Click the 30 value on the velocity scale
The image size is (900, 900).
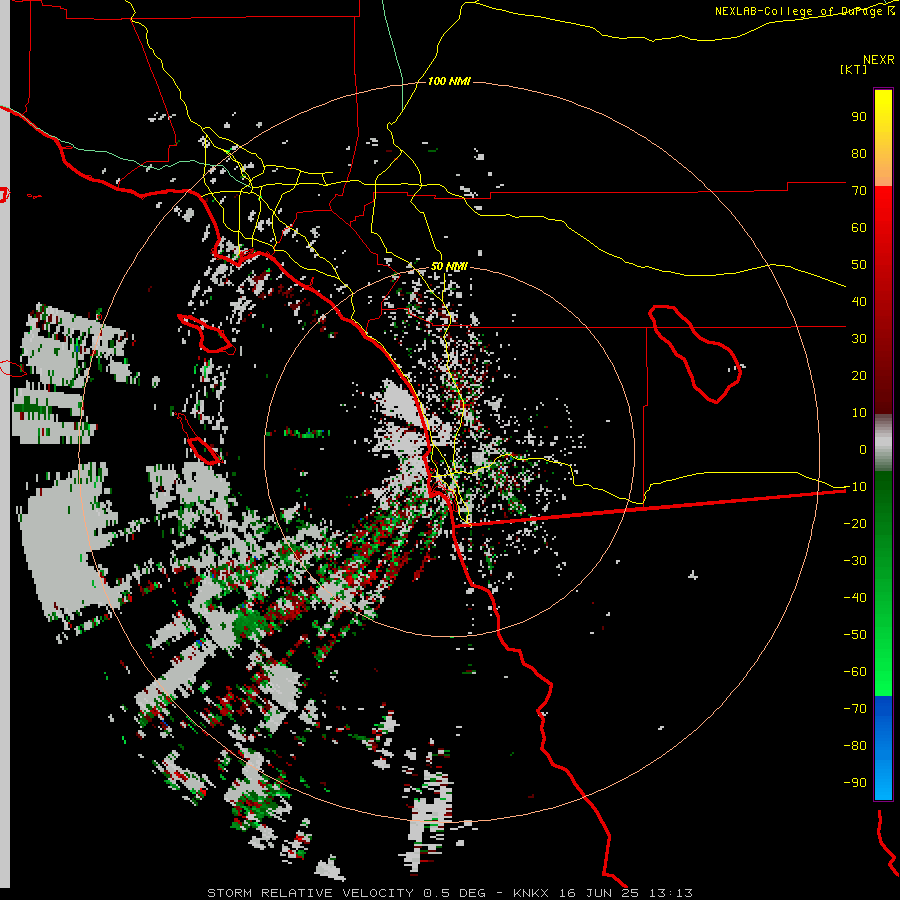click(x=859, y=339)
